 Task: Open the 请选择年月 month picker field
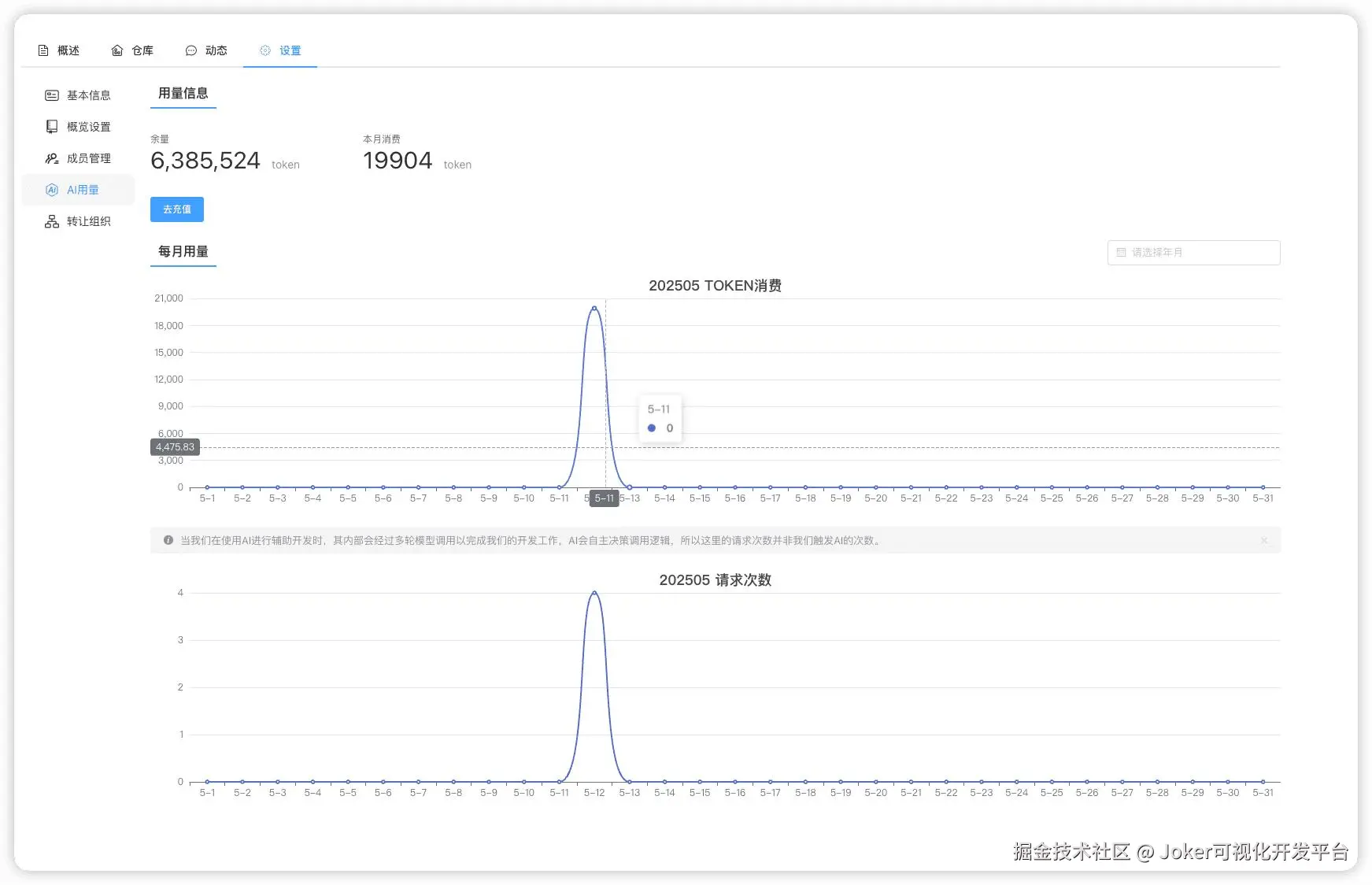click(x=1193, y=253)
